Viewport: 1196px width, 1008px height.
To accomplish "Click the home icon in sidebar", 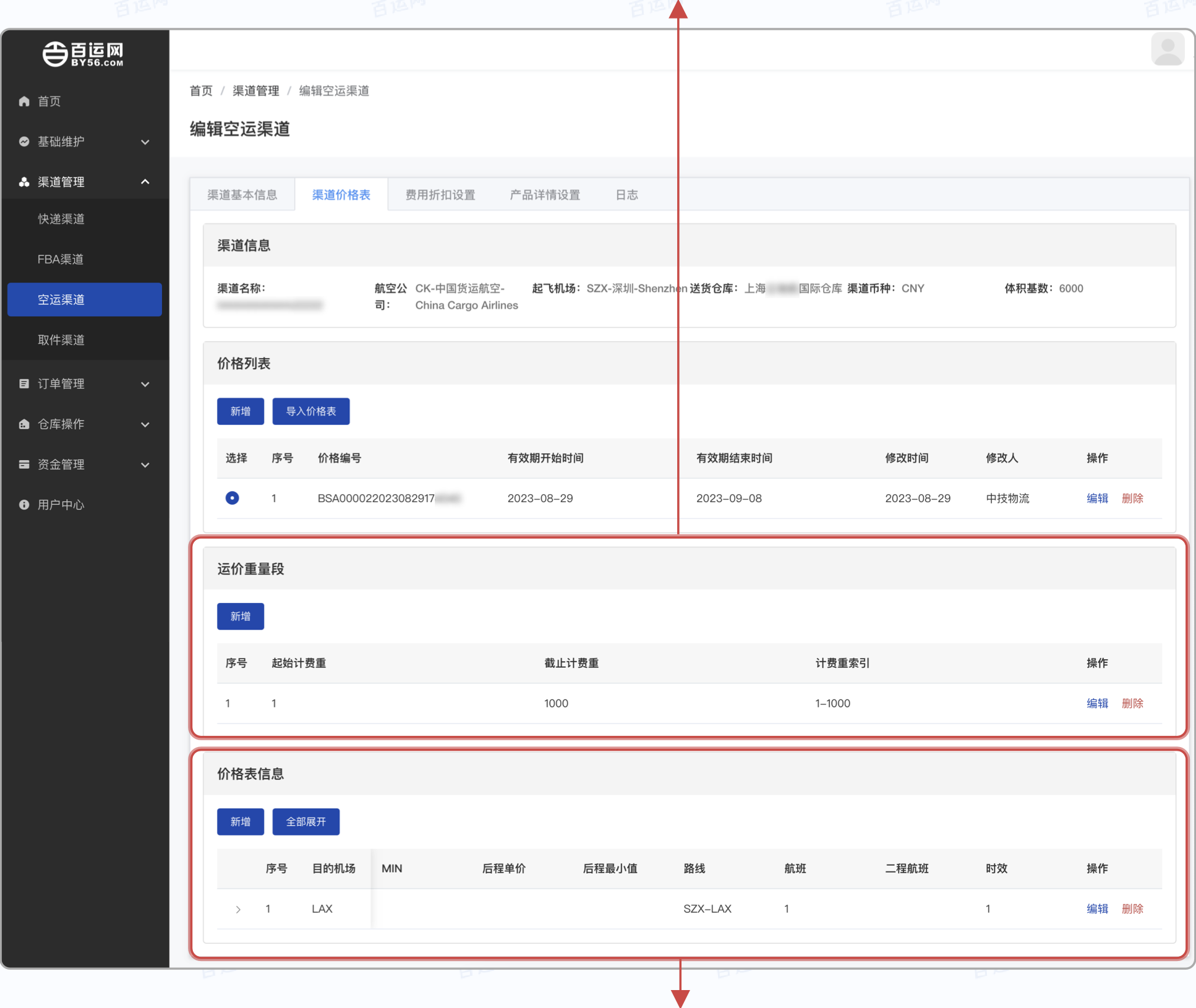I will click(24, 101).
